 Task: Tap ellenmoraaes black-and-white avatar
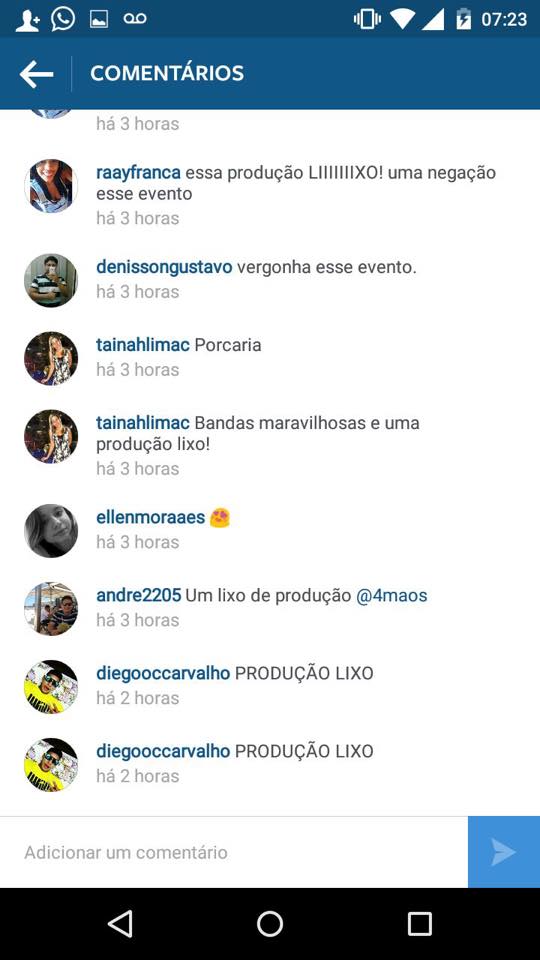(51, 530)
